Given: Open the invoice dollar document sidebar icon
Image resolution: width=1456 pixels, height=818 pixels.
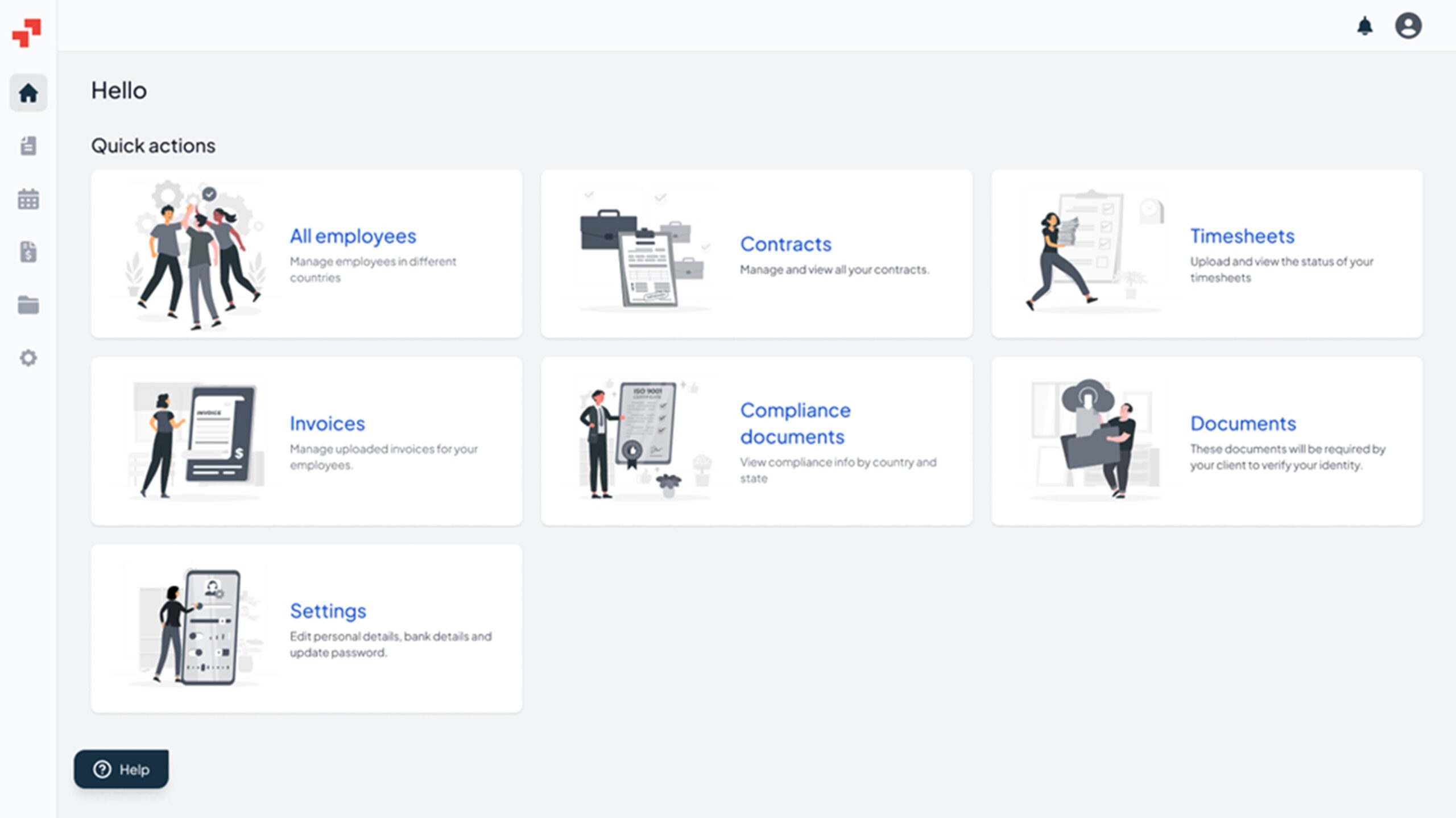Looking at the screenshot, I should tap(28, 251).
